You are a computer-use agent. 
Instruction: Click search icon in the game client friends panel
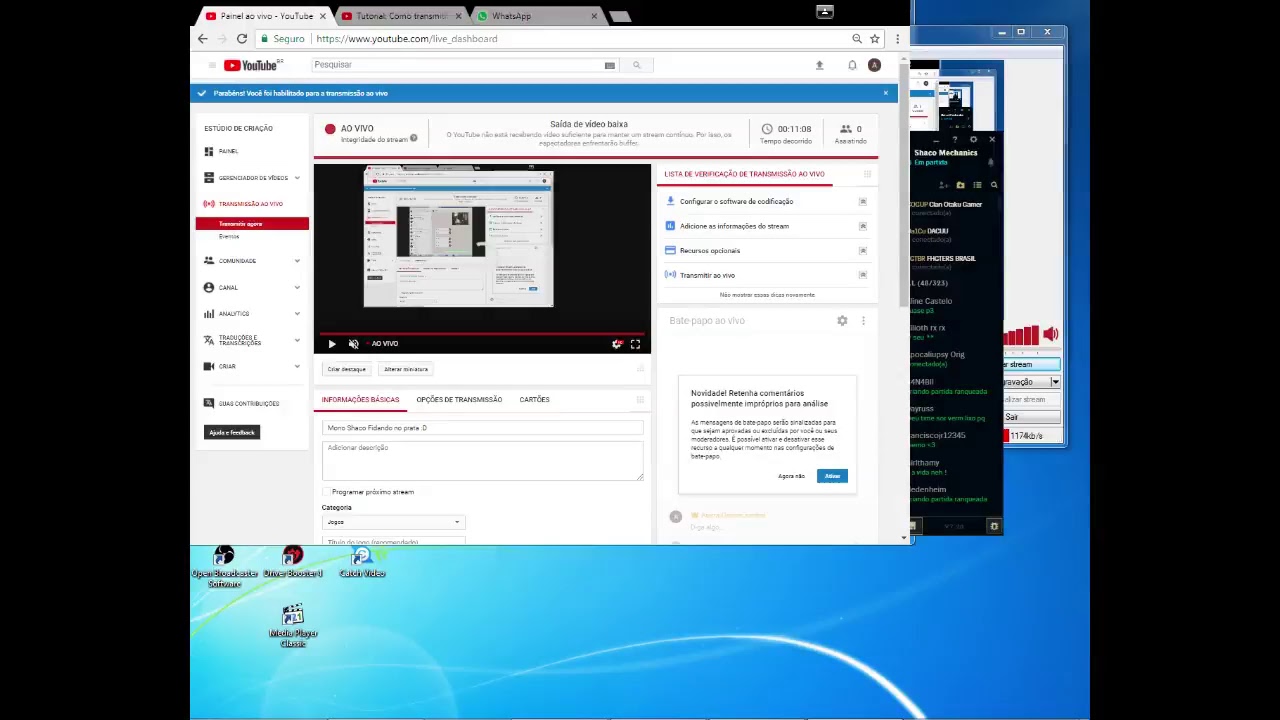[994, 185]
